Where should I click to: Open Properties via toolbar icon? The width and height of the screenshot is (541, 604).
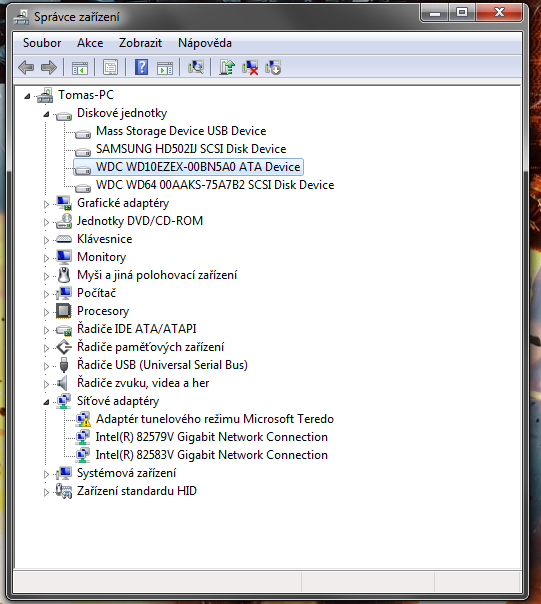(x=111, y=68)
